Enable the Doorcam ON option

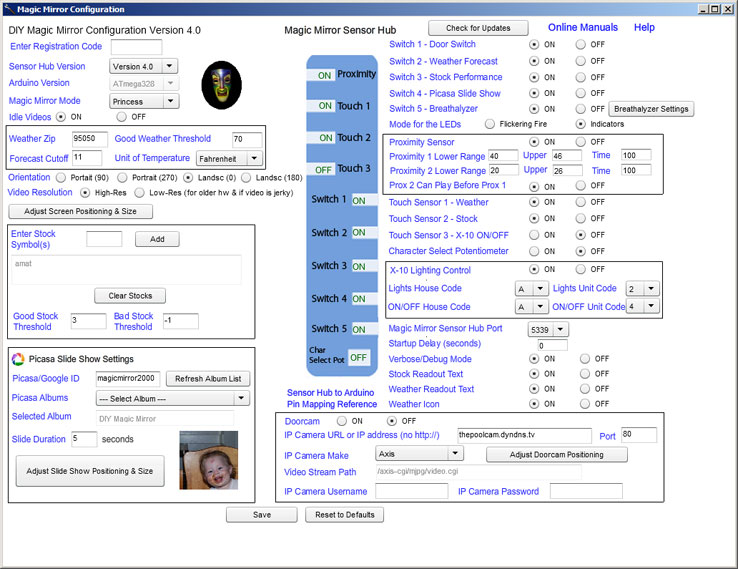[x=342, y=421]
